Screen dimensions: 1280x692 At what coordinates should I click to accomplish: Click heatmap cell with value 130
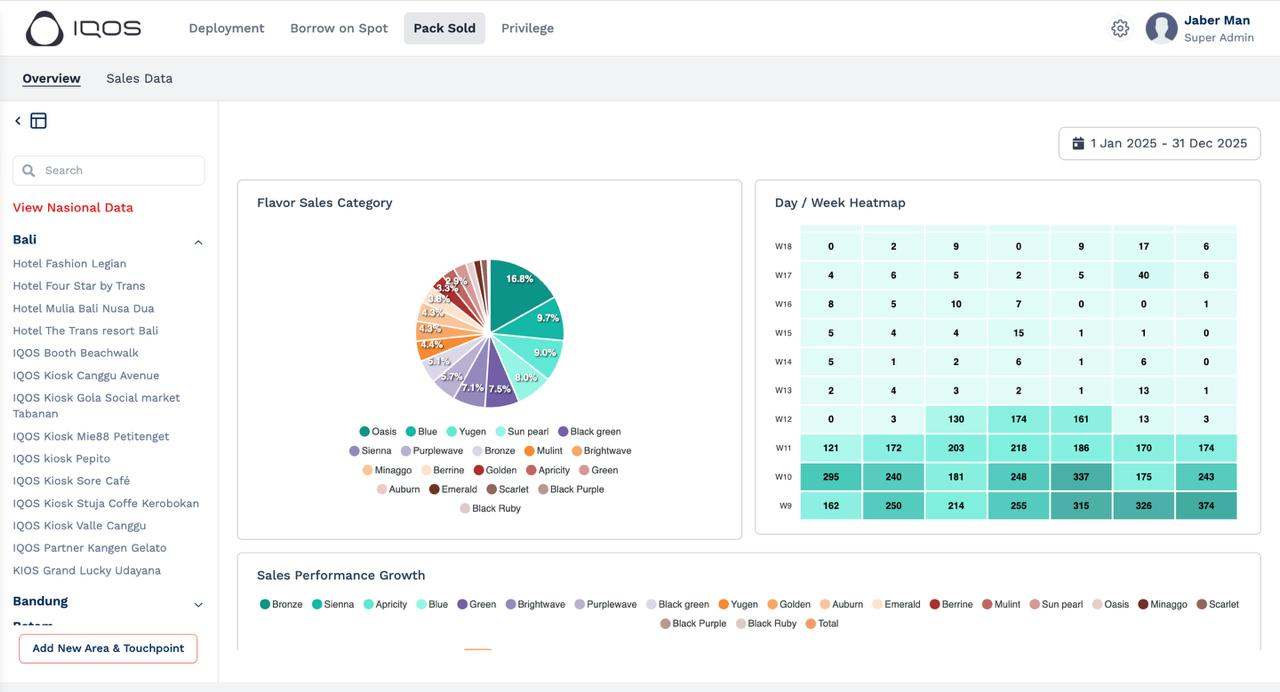coord(956,420)
